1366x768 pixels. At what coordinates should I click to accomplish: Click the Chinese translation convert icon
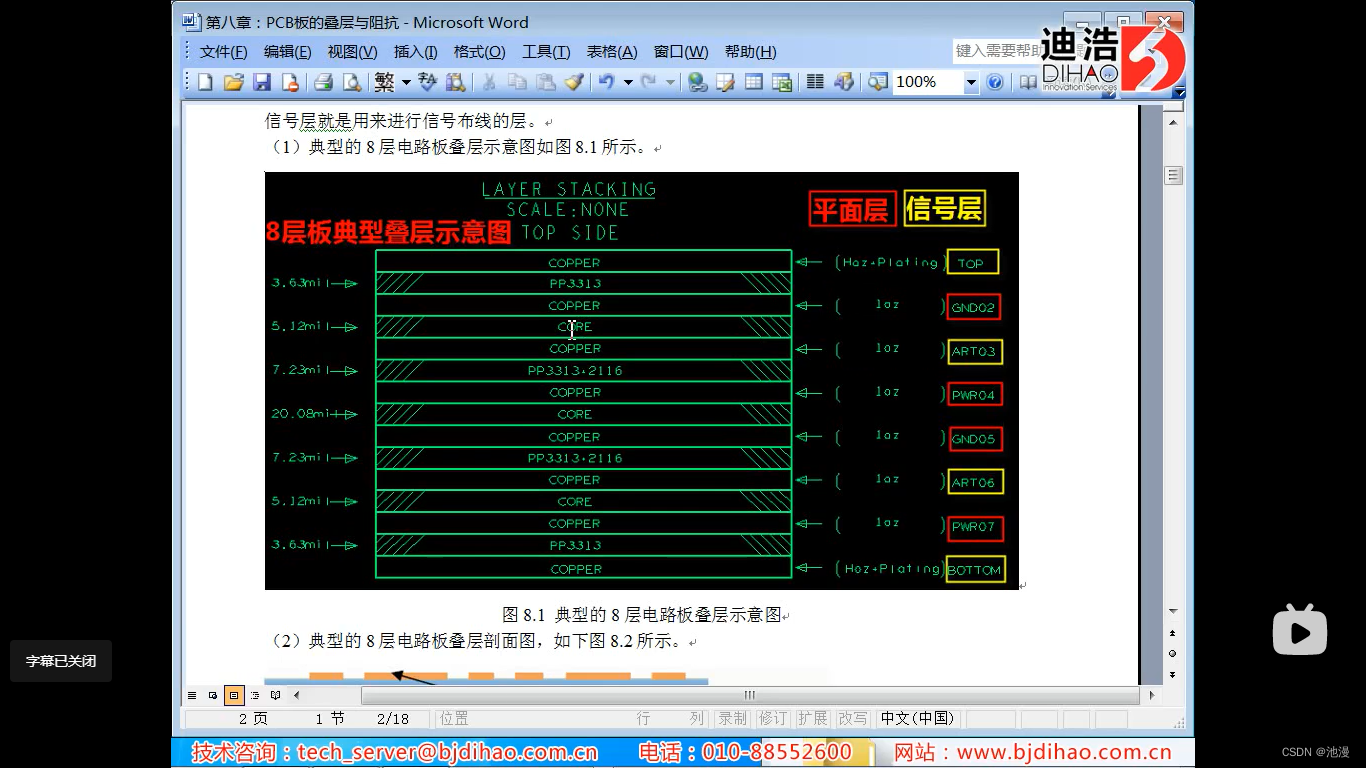428,82
